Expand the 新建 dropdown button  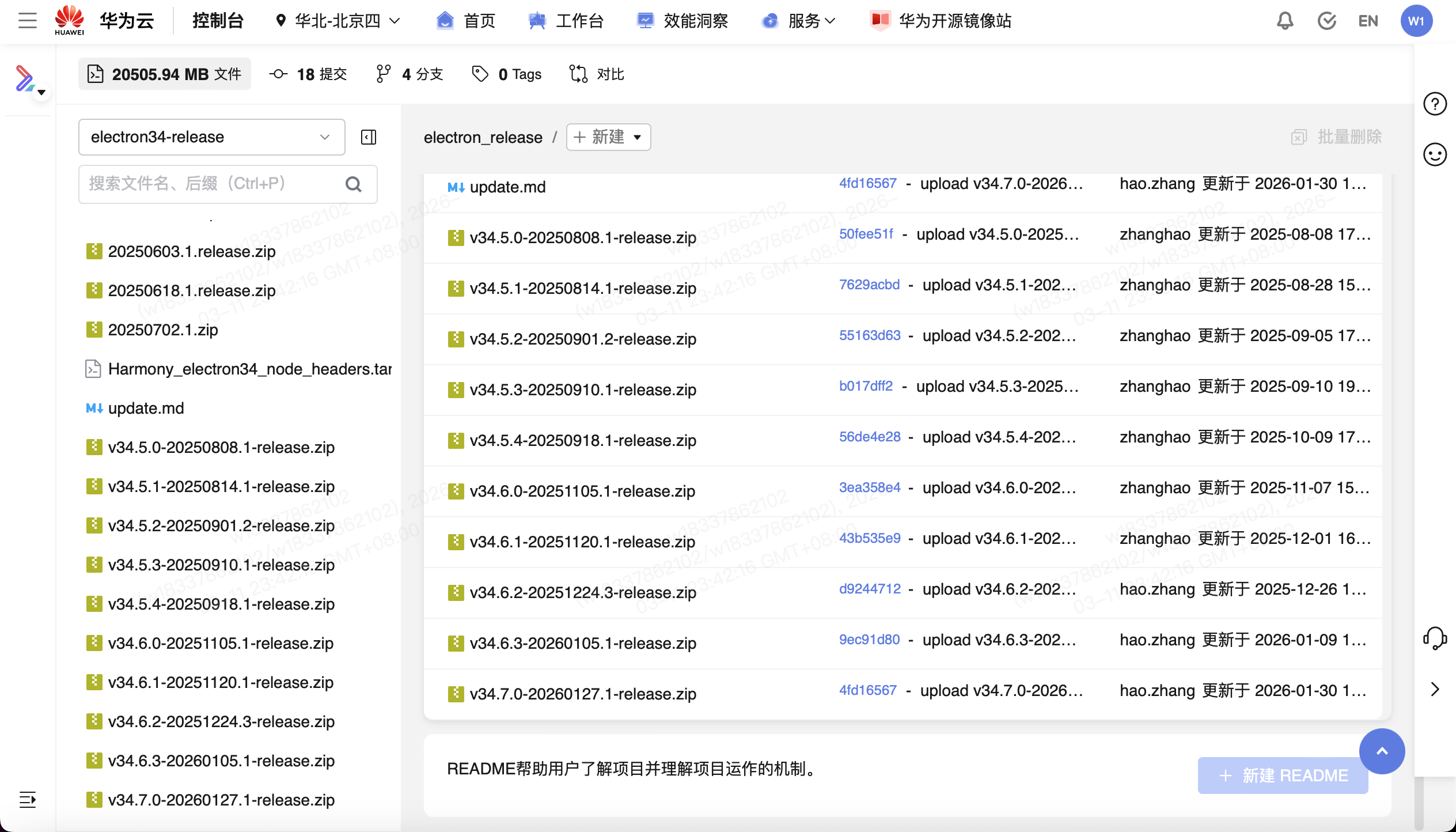(608, 137)
